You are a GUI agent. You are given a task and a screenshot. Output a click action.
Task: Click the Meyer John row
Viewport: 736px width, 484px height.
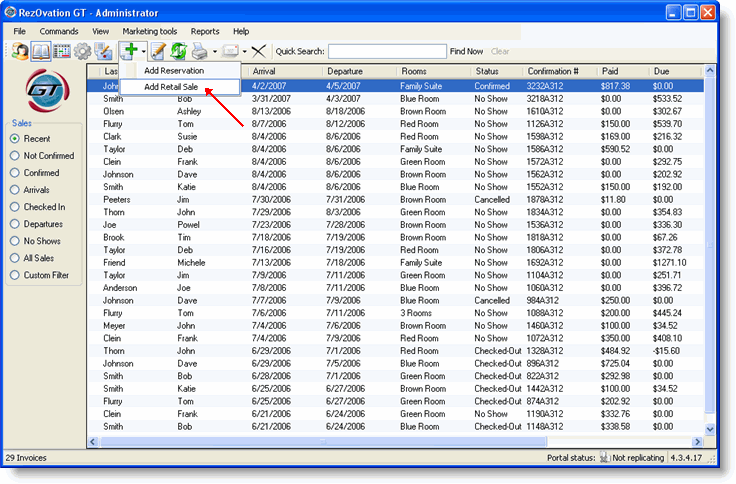[395, 325]
